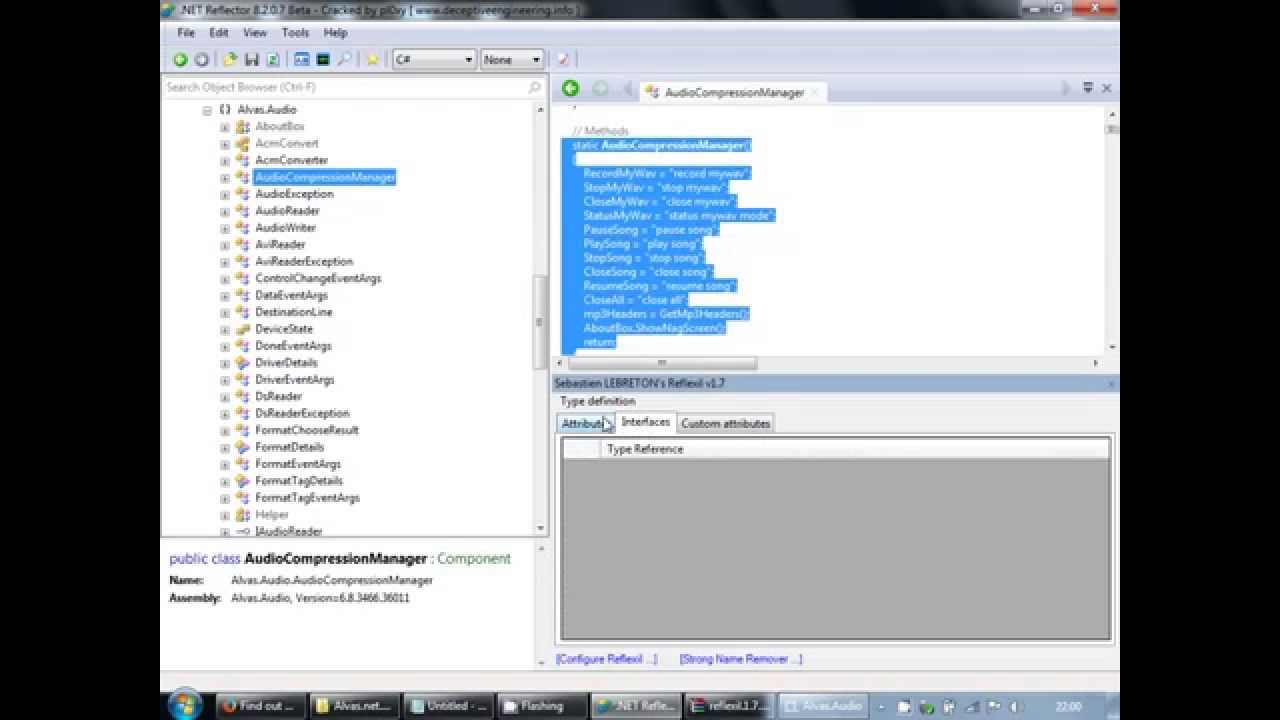Select the DataEventArgs tree item
1280x720 pixels.
(291, 296)
